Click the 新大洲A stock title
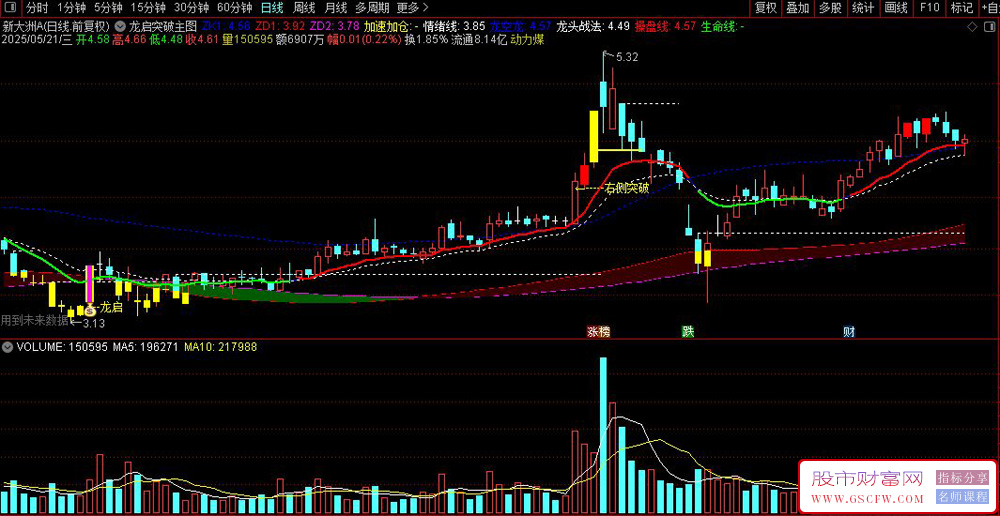Viewport: 1000px width, 516px height. (55, 27)
